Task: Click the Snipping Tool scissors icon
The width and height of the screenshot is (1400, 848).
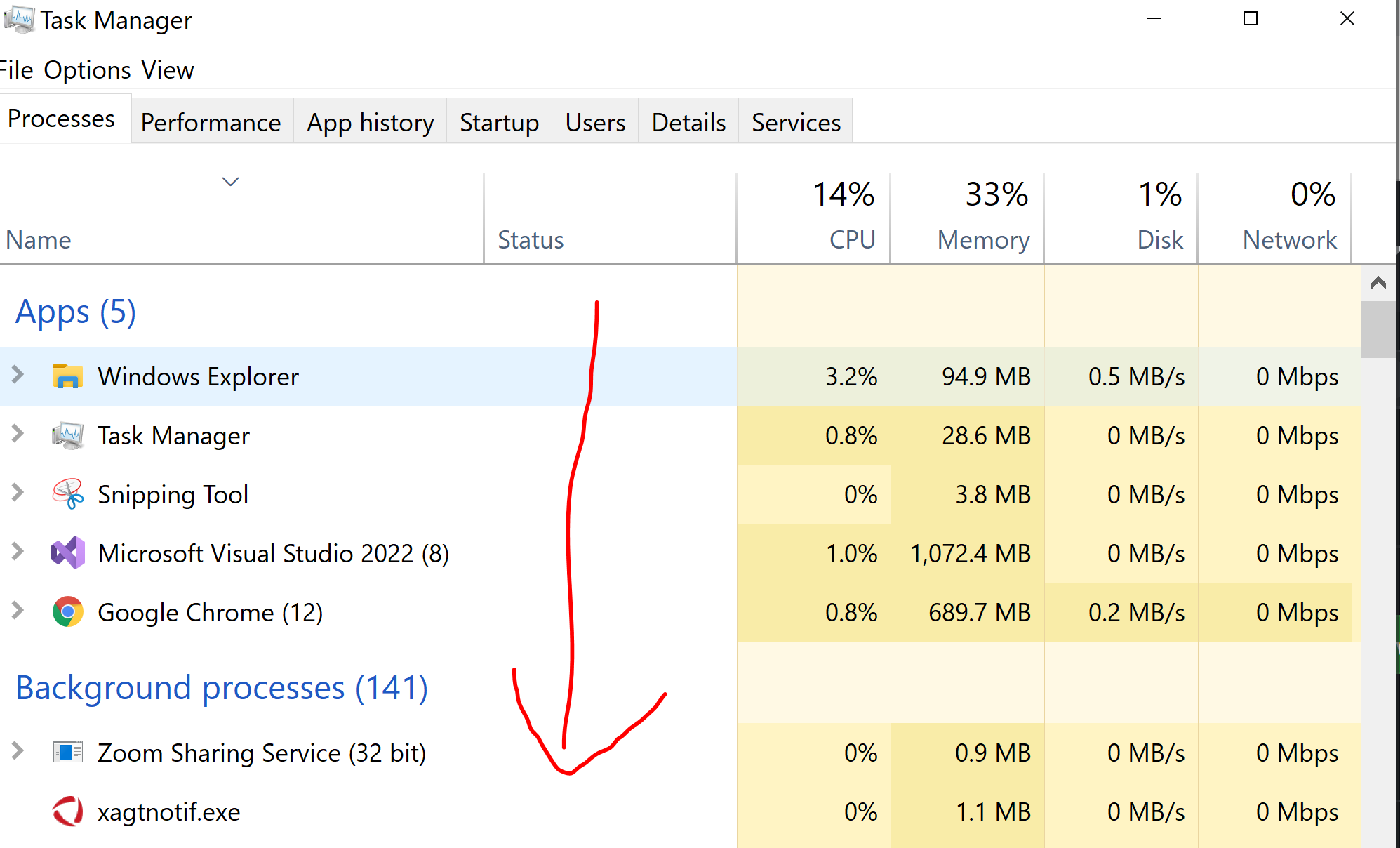Action: click(67, 494)
